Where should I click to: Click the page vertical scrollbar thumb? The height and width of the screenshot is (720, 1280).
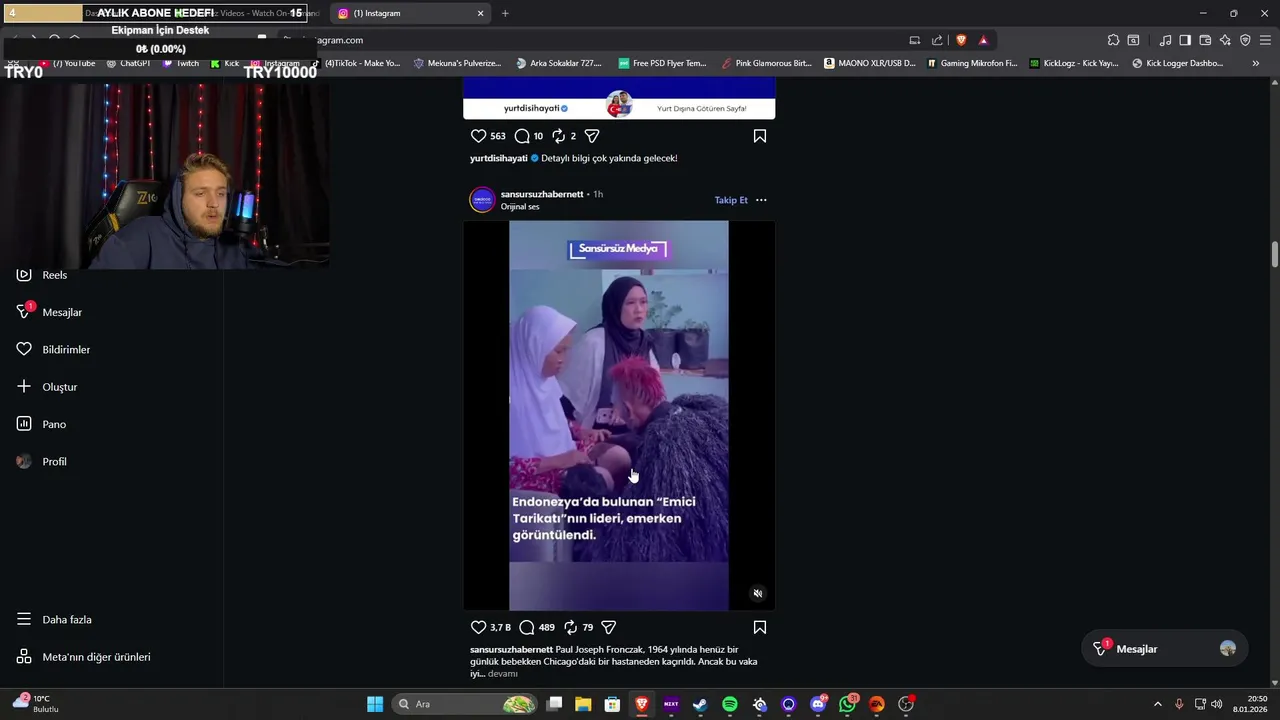pos(1274,254)
